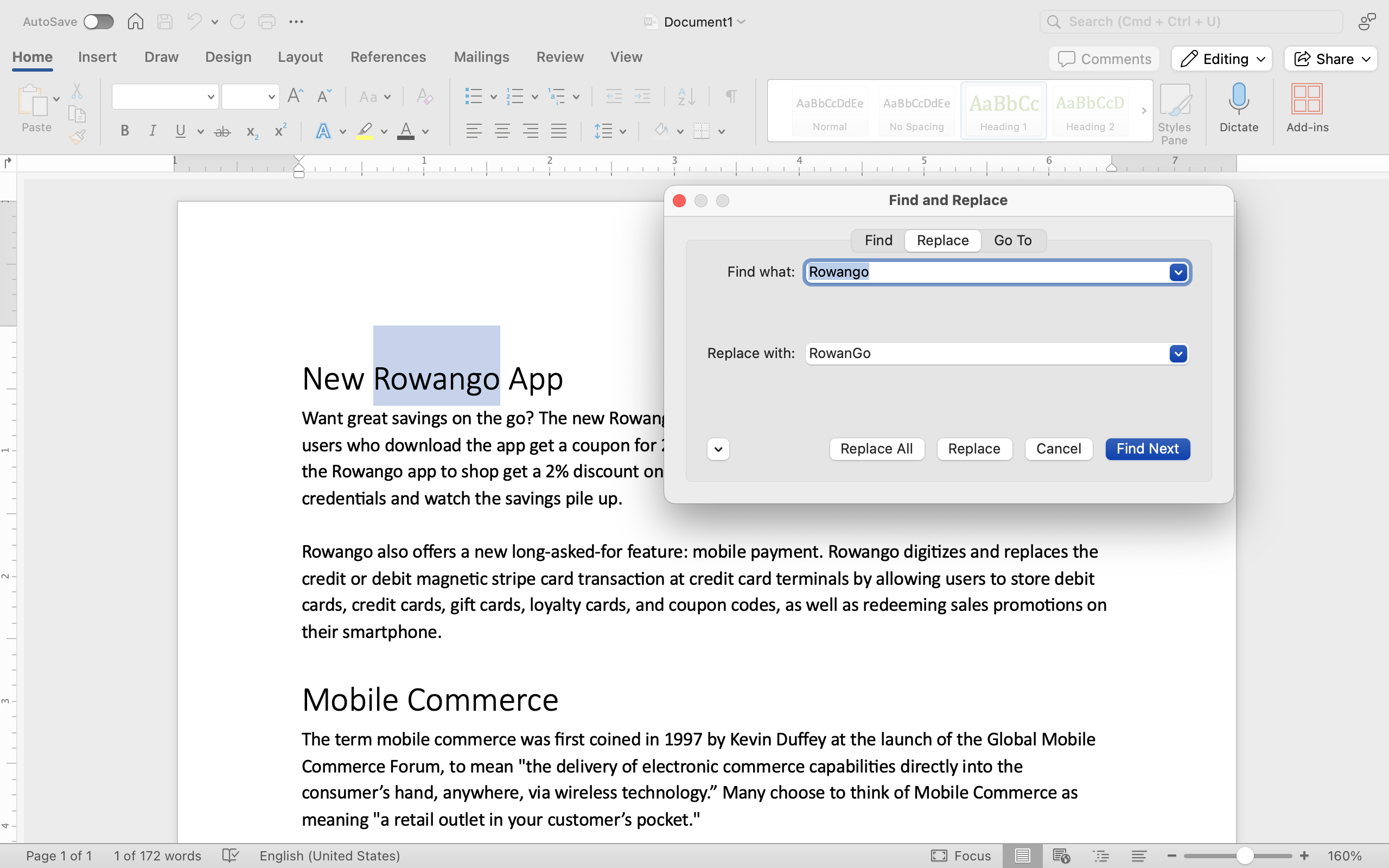Click Clear Formatting icon
This screenshot has height=868, width=1389.
click(425, 96)
